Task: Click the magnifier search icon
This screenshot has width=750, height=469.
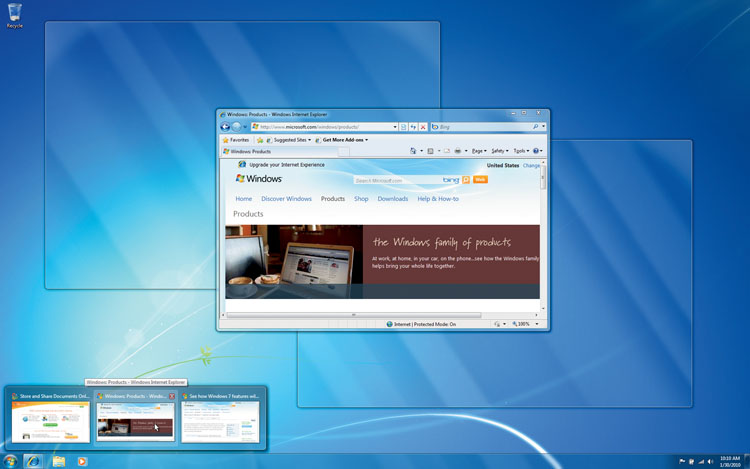Action: tap(535, 127)
